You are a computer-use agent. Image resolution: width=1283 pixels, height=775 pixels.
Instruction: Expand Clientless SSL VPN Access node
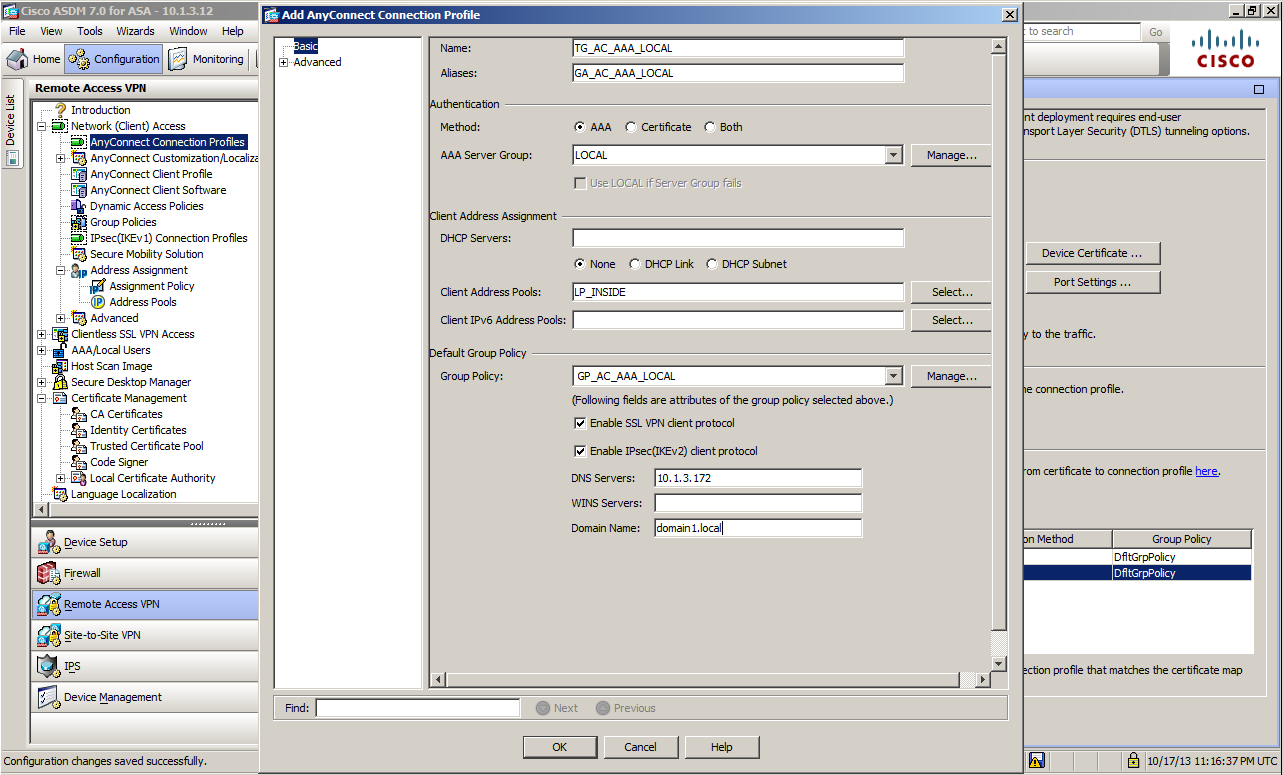click(x=41, y=334)
